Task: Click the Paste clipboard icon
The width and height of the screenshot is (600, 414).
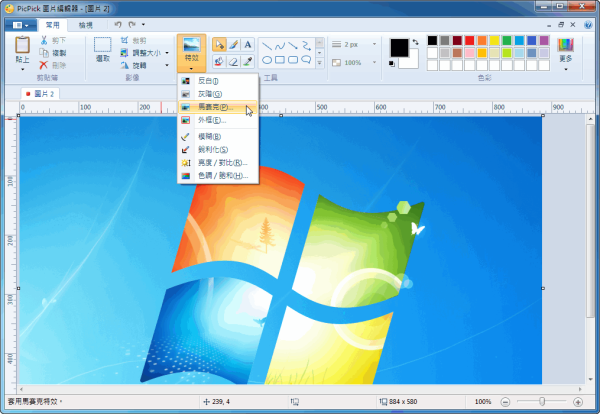Action: [22, 45]
